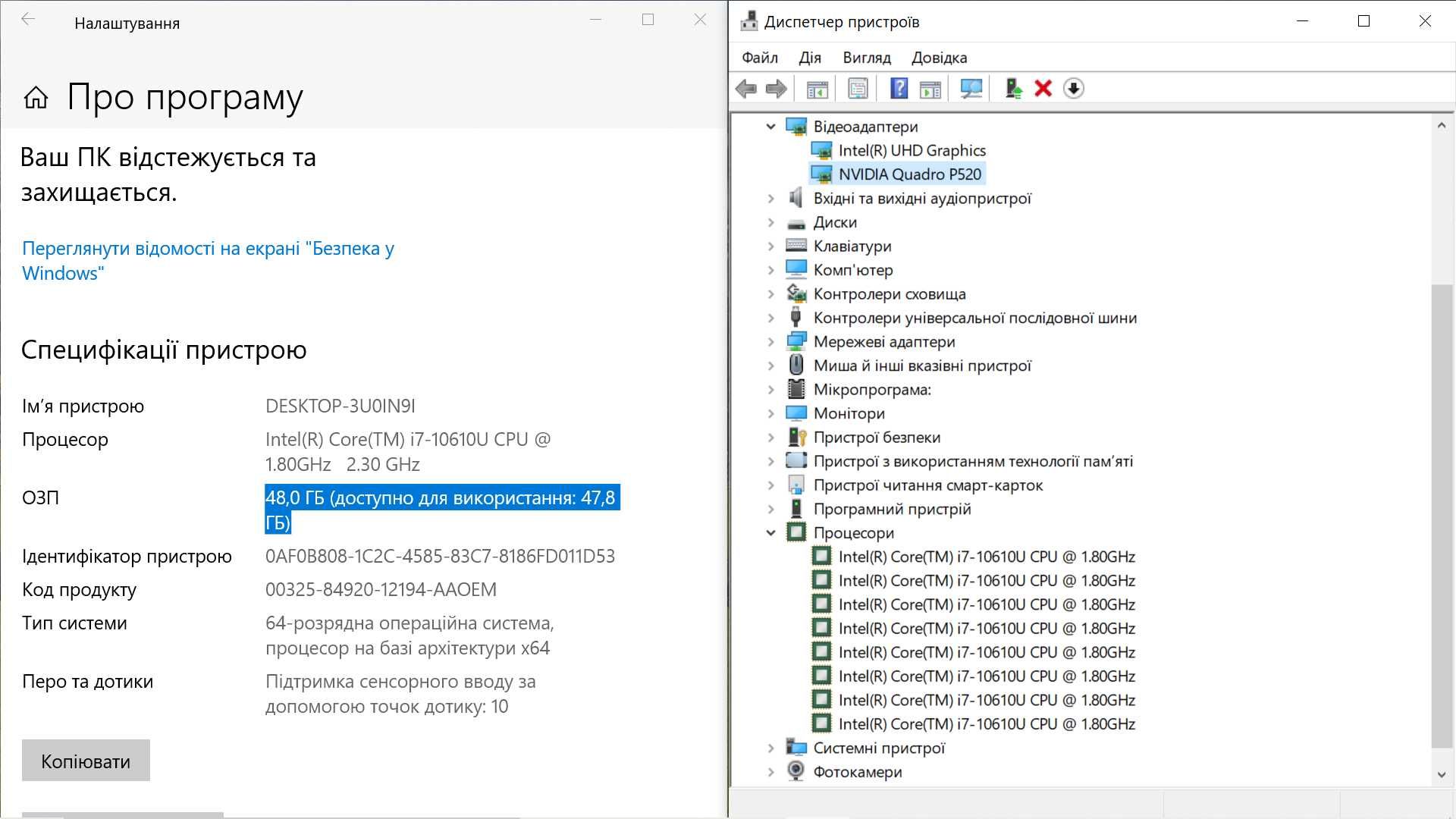Image resolution: width=1456 pixels, height=819 pixels.
Task: Click the display adapter icon beside Відеоадаптери
Action: point(795,127)
